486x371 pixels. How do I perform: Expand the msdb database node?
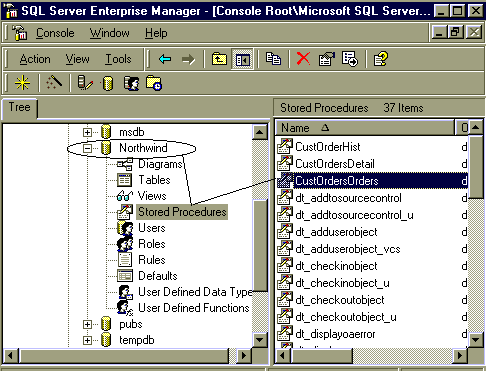pos(87,132)
